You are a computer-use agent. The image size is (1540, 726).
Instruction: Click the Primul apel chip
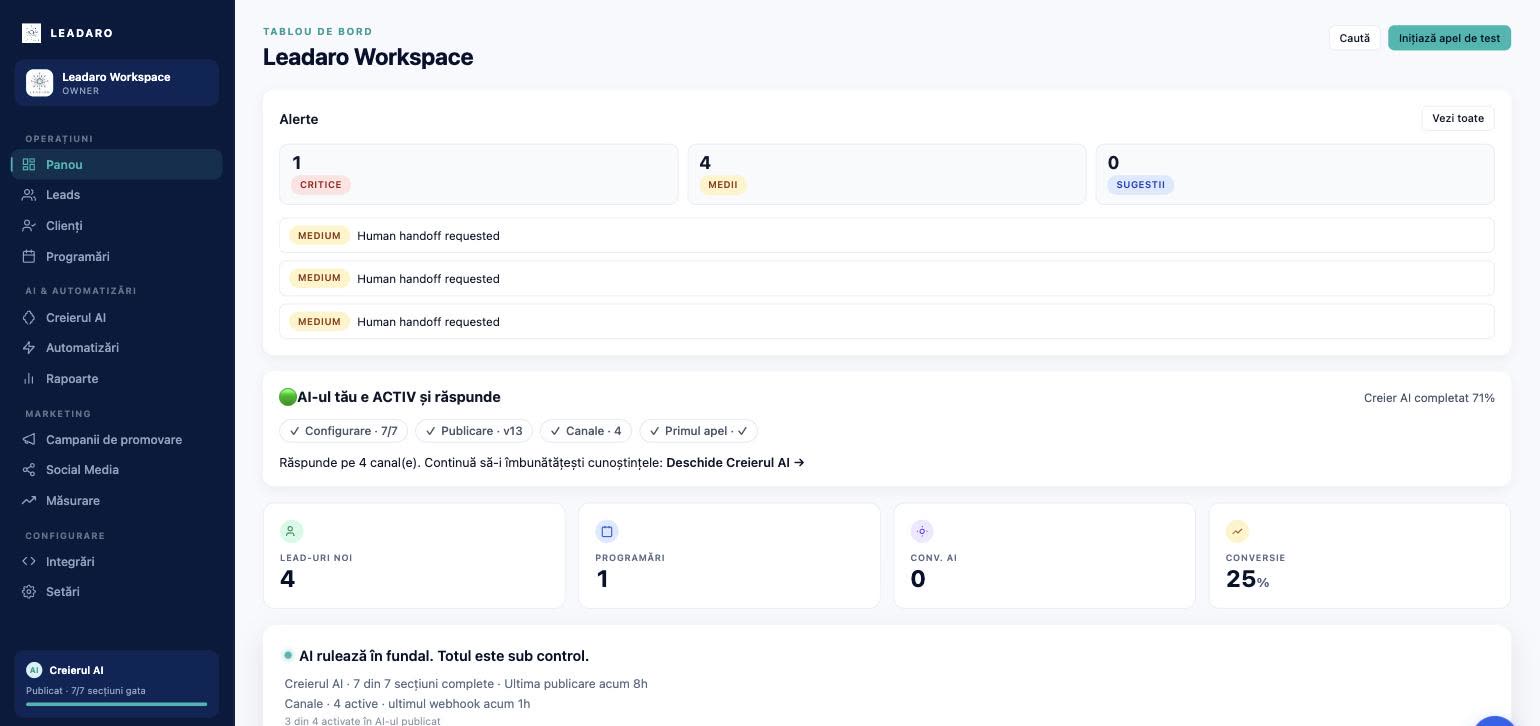click(x=699, y=431)
